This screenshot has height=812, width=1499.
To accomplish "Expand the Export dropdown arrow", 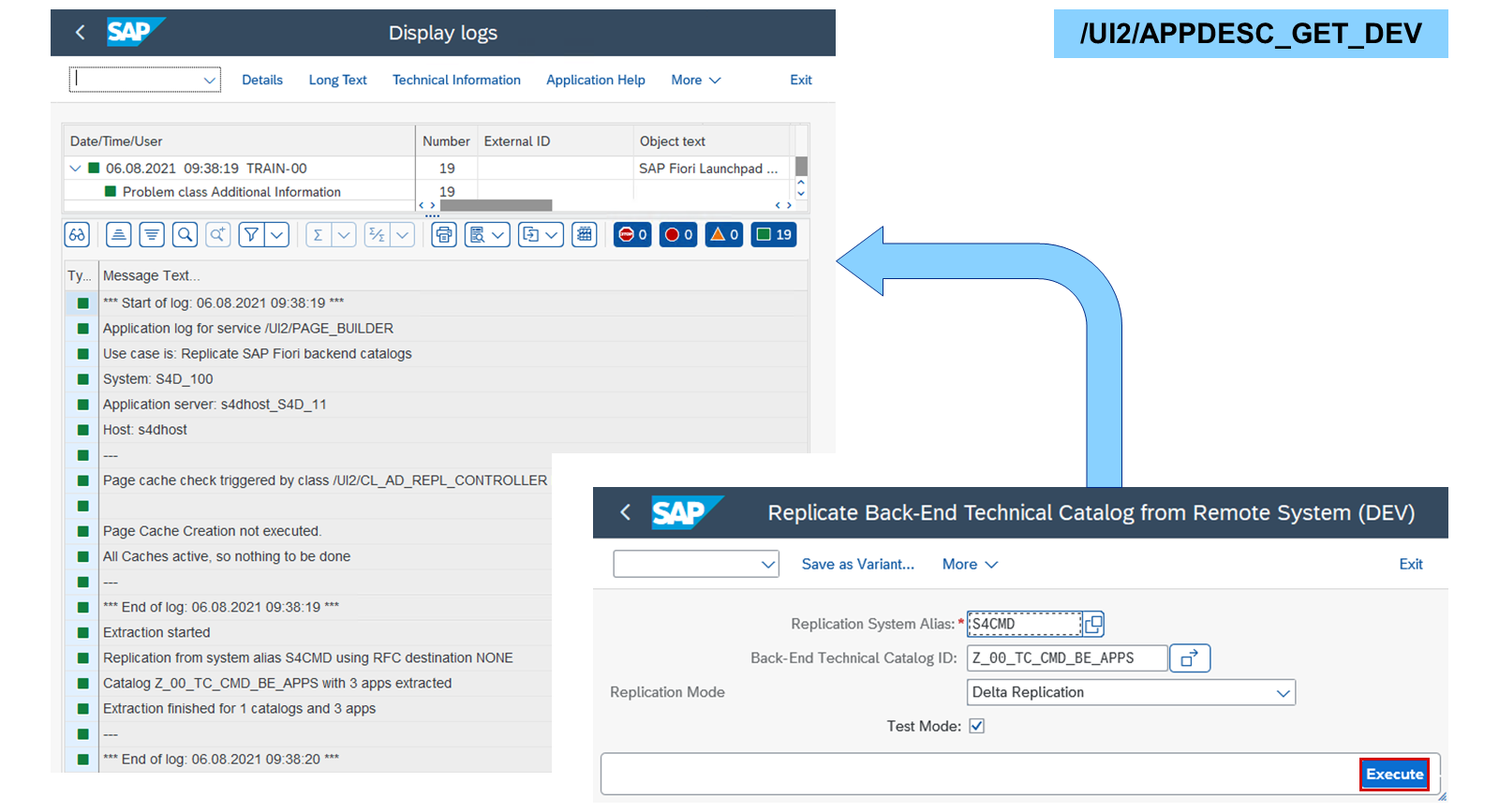I will pos(553,234).
